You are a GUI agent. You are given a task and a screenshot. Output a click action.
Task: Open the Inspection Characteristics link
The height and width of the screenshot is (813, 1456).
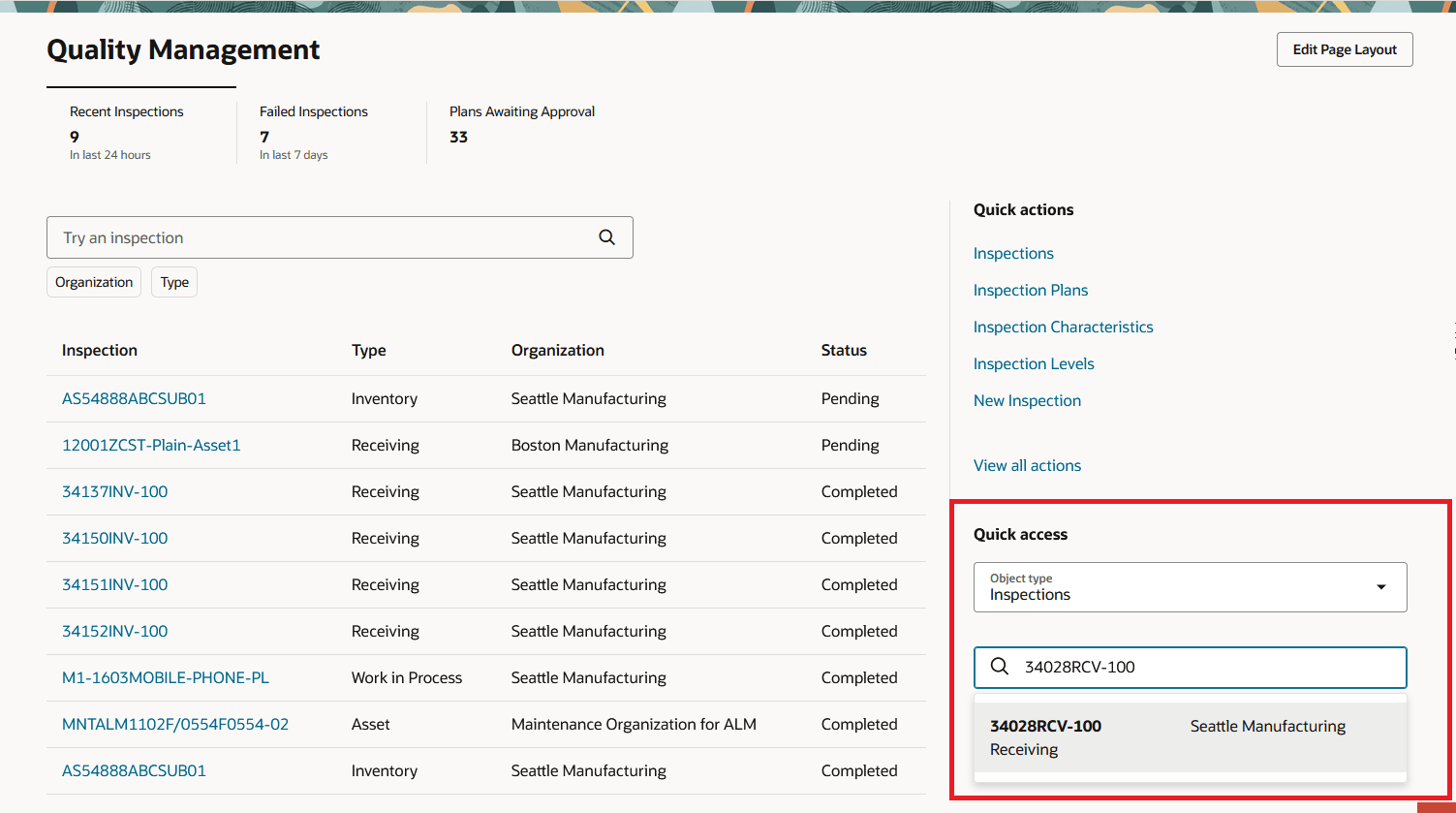(1063, 327)
